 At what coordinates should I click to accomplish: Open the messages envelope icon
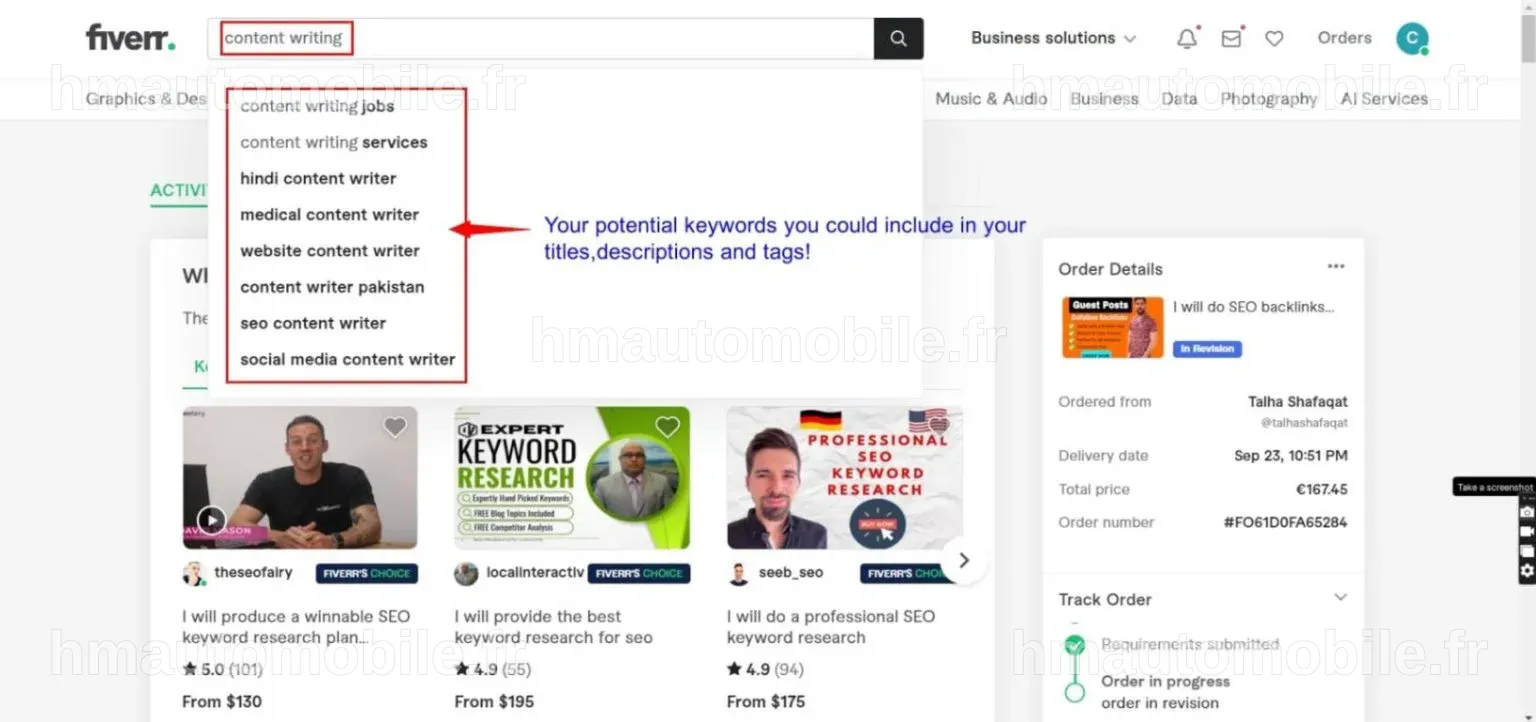pyautogui.click(x=1232, y=38)
